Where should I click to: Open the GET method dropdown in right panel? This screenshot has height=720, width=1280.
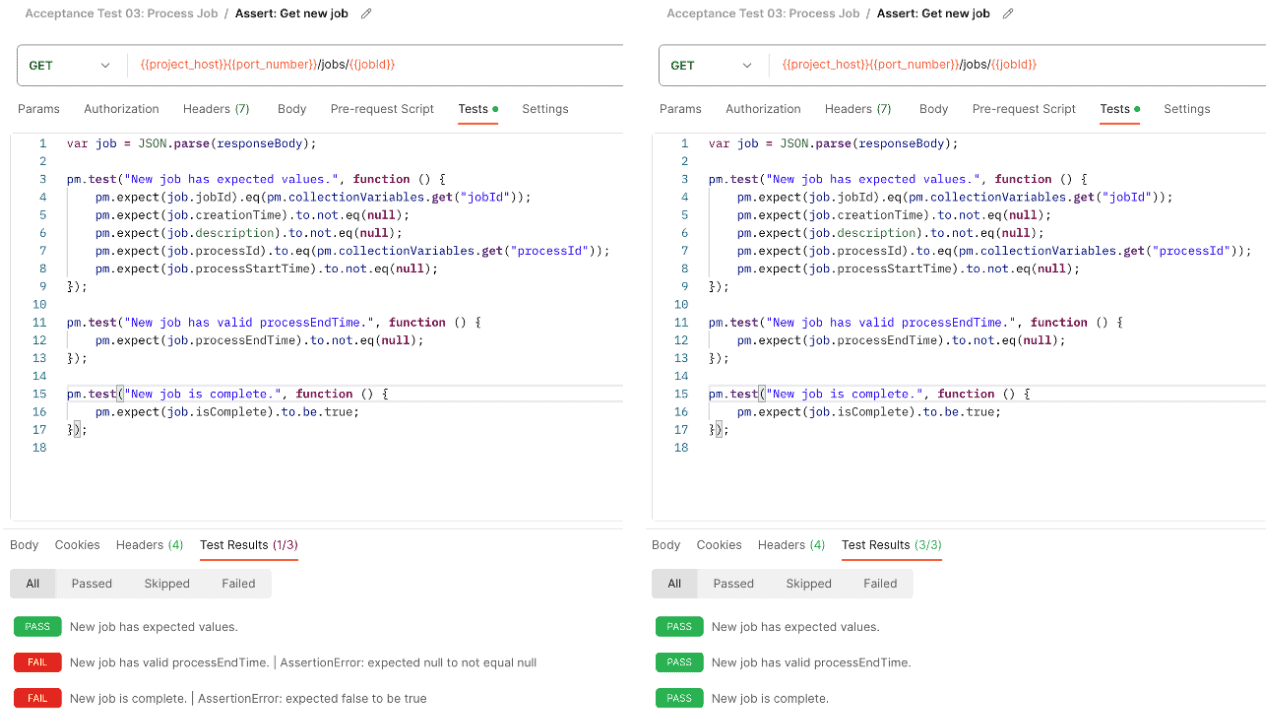(712, 65)
